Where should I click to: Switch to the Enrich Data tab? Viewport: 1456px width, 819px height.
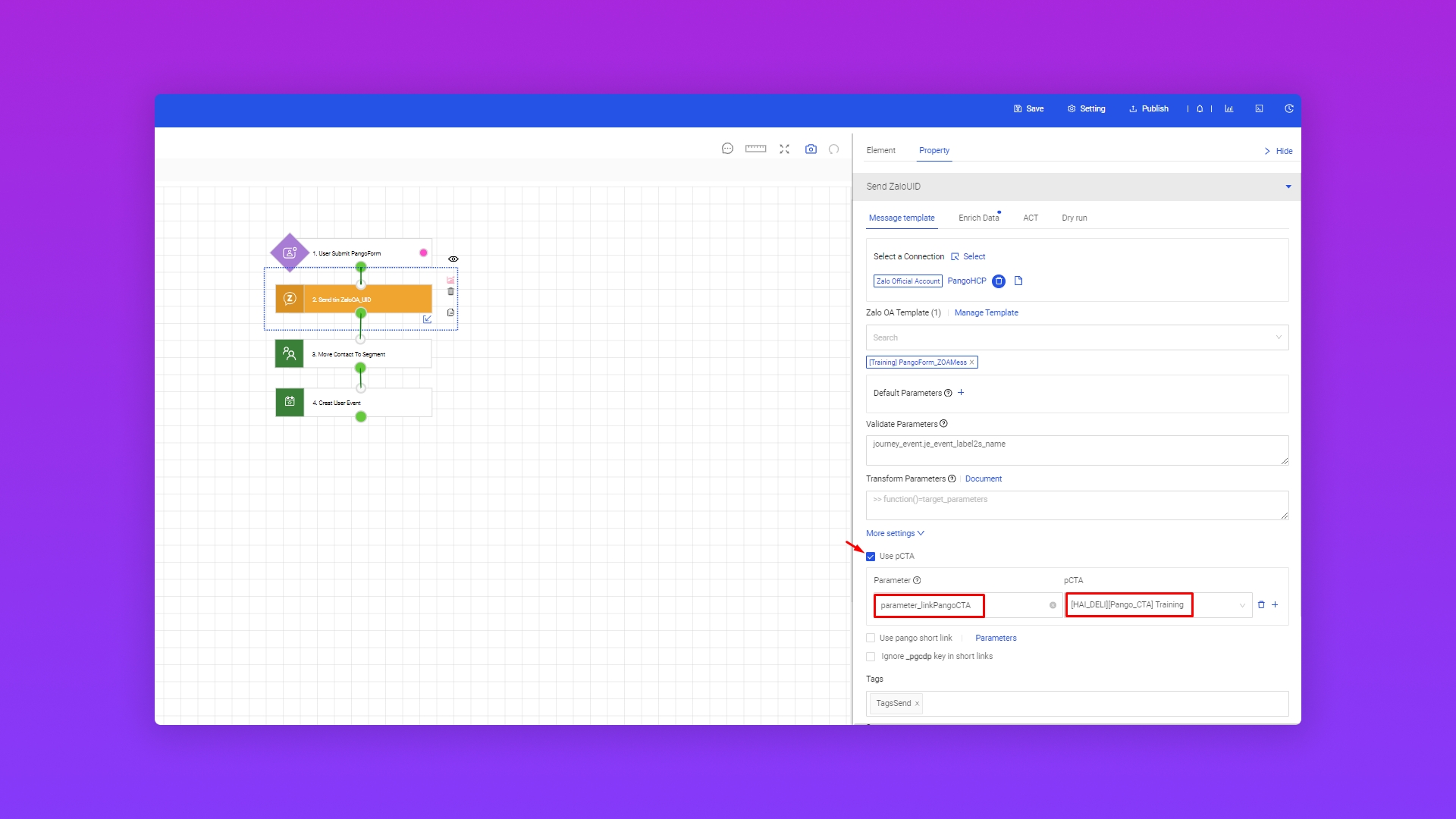978,218
